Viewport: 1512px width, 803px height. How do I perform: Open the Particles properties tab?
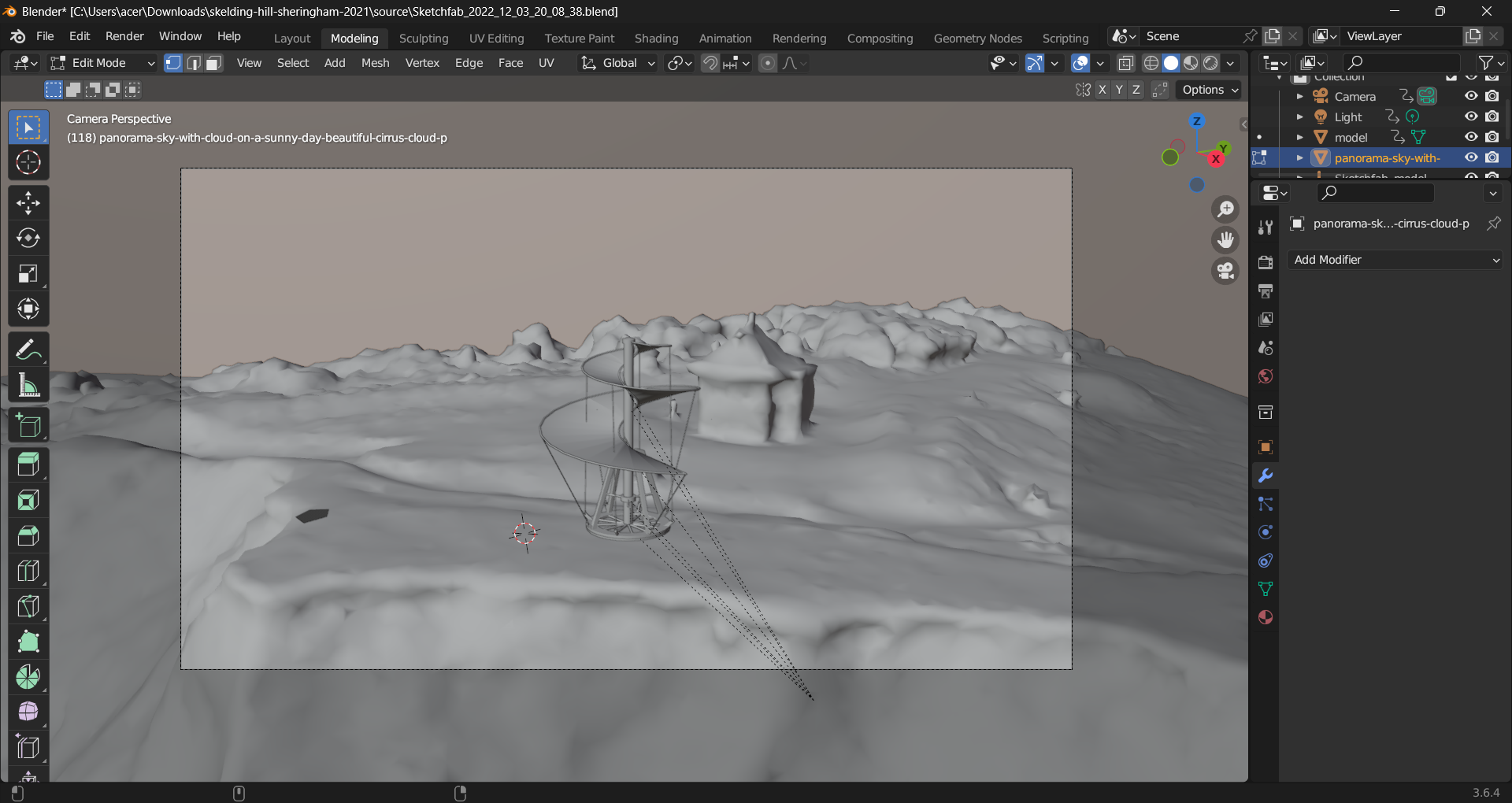click(1266, 504)
